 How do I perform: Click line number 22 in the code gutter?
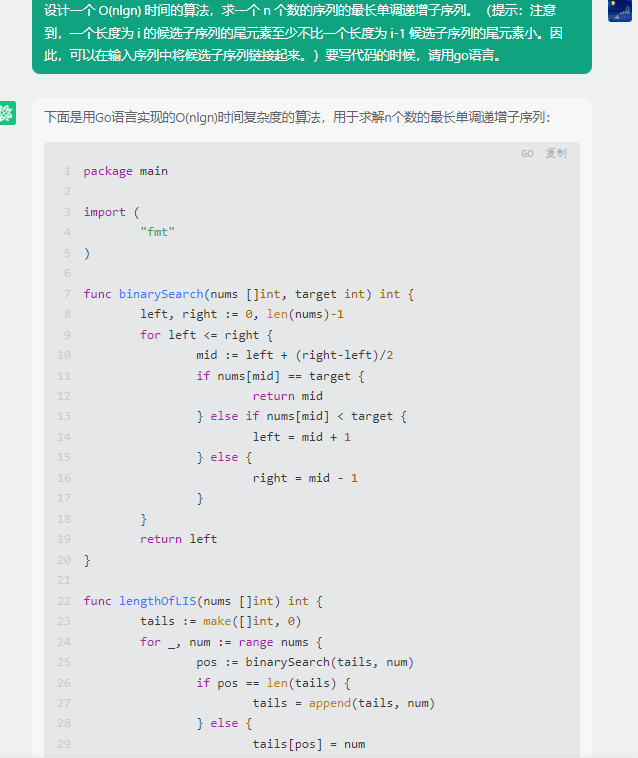point(64,601)
